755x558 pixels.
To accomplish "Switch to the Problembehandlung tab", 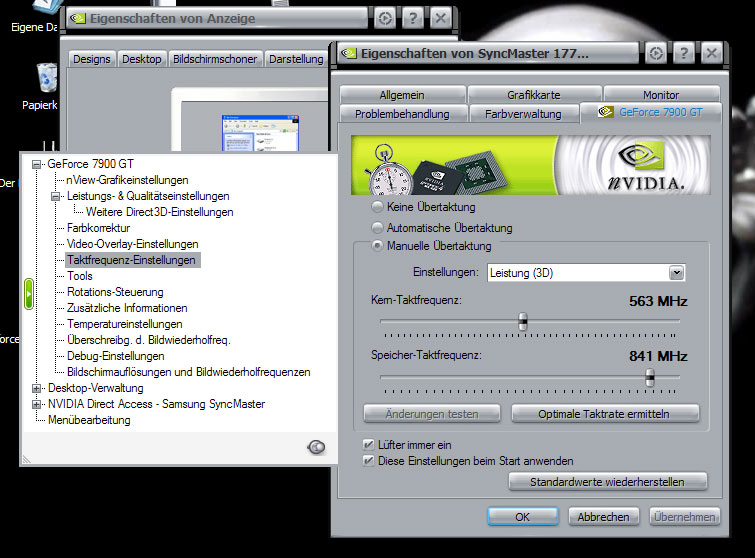I will pyautogui.click(x=402, y=114).
